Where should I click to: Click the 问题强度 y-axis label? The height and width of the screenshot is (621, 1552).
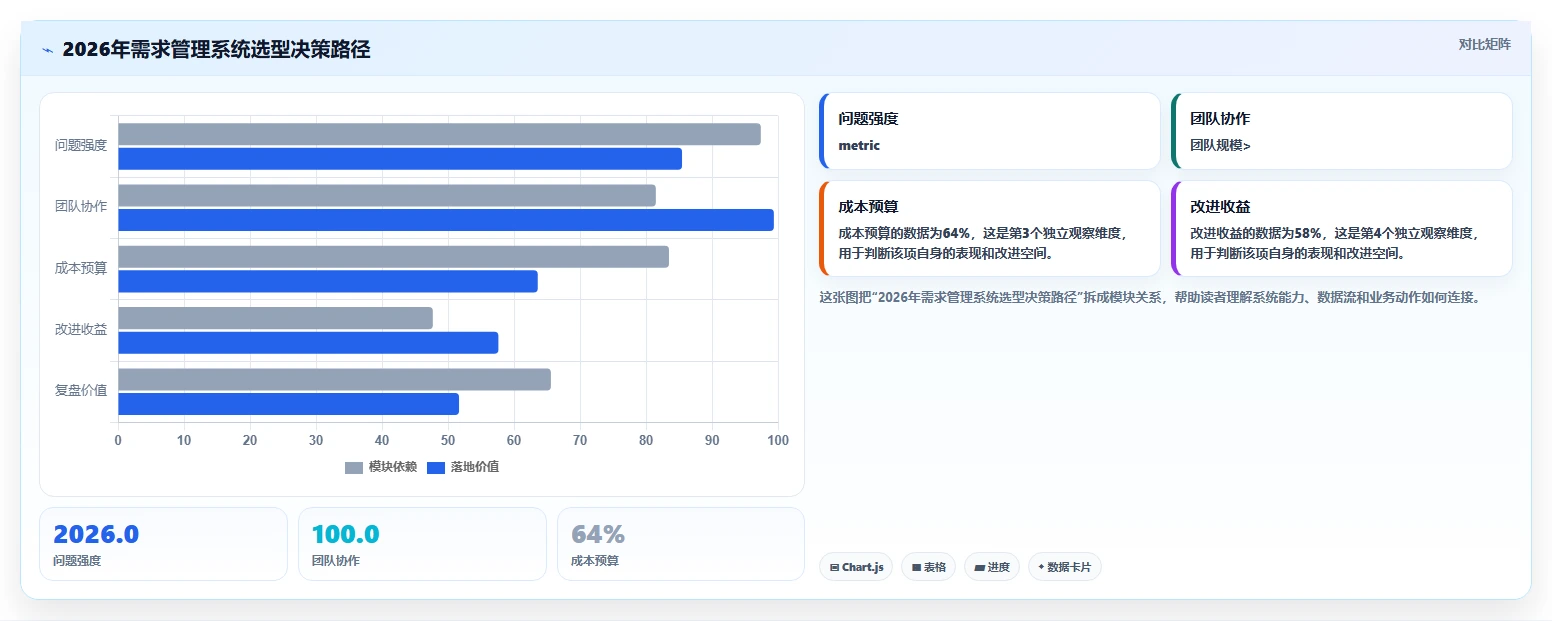coord(81,146)
